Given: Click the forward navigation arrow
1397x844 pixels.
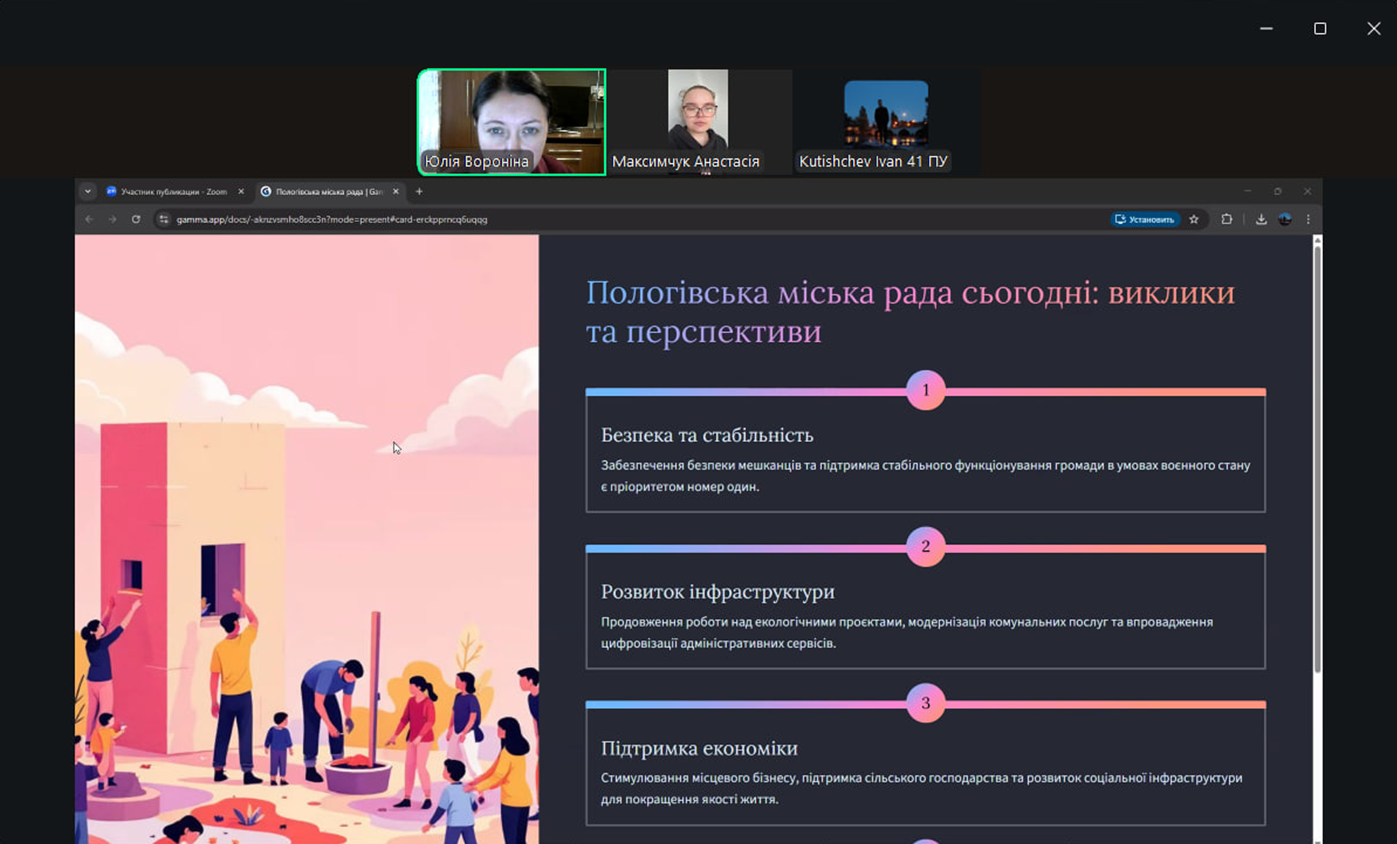Looking at the screenshot, I should 113,219.
